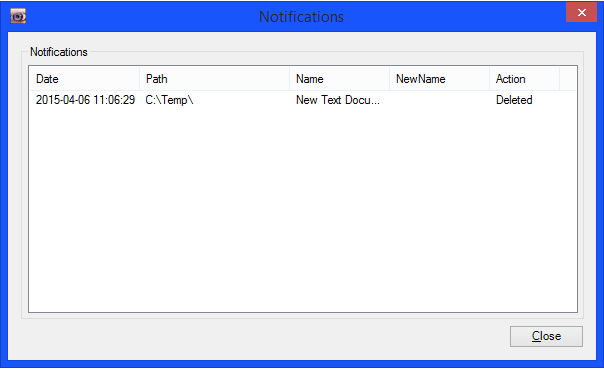Click the Close button

tap(546, 336)
